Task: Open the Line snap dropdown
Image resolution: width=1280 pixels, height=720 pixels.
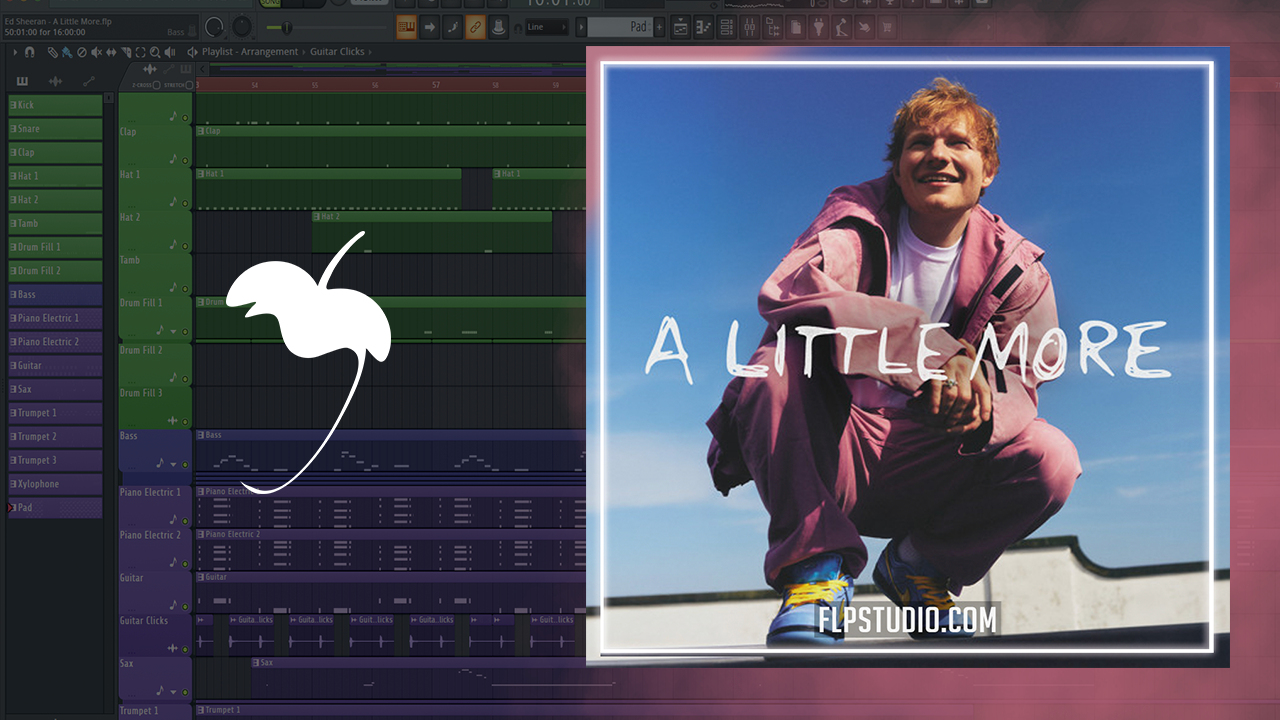Action: tap(547, 27)
